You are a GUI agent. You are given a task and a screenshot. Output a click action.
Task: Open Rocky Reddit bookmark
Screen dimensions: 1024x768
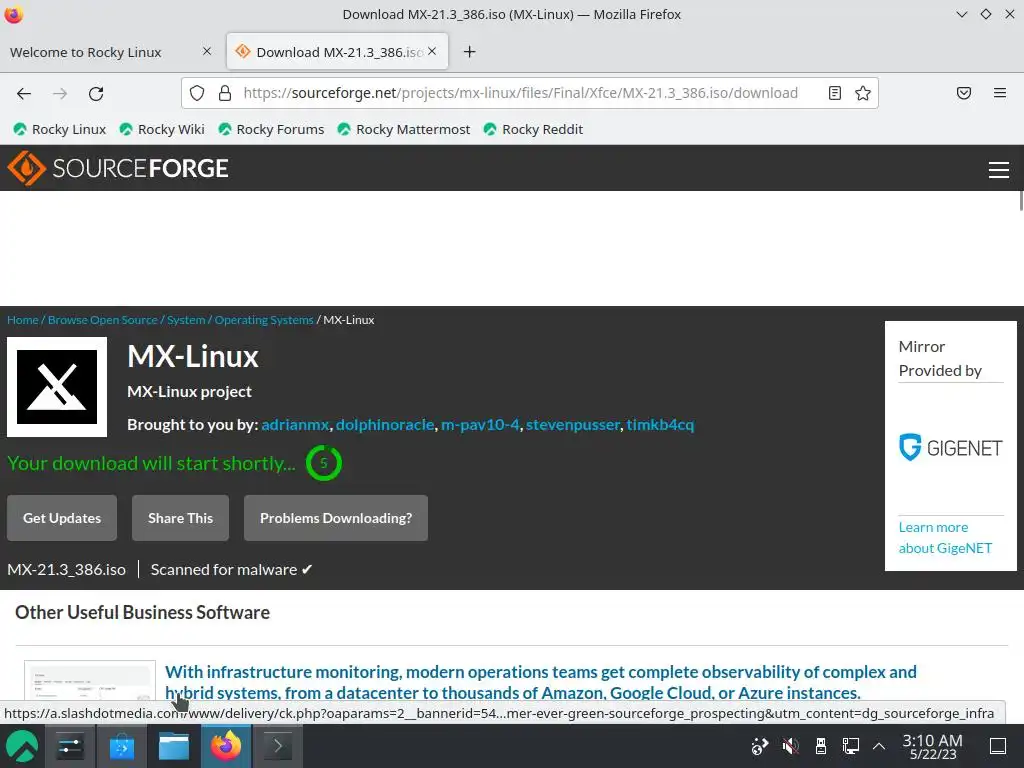(x=533, y=129)
